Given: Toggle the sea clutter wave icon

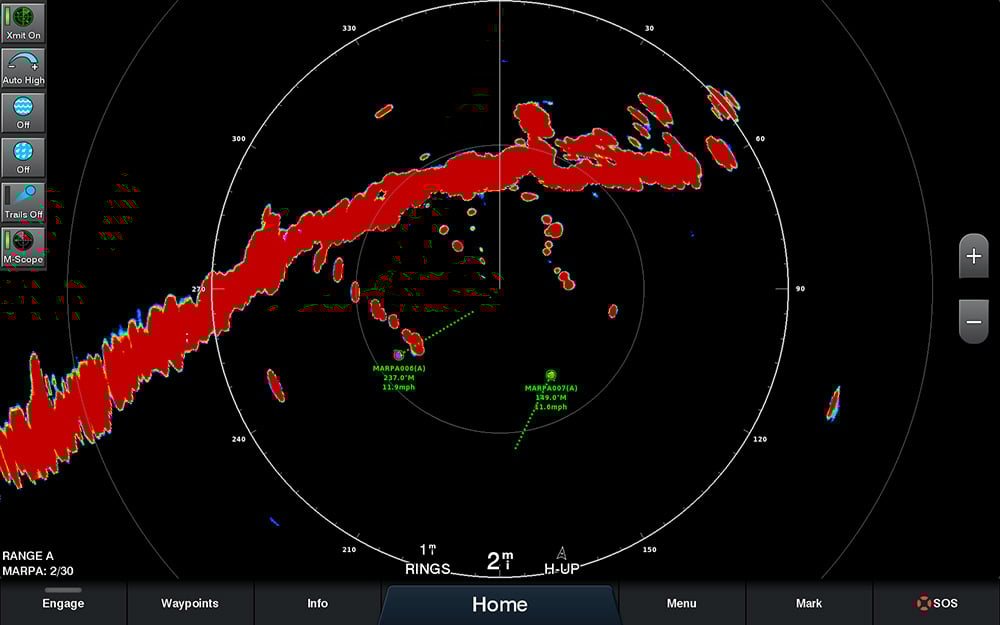Looking at the screenshot, I should coord(23,112).
